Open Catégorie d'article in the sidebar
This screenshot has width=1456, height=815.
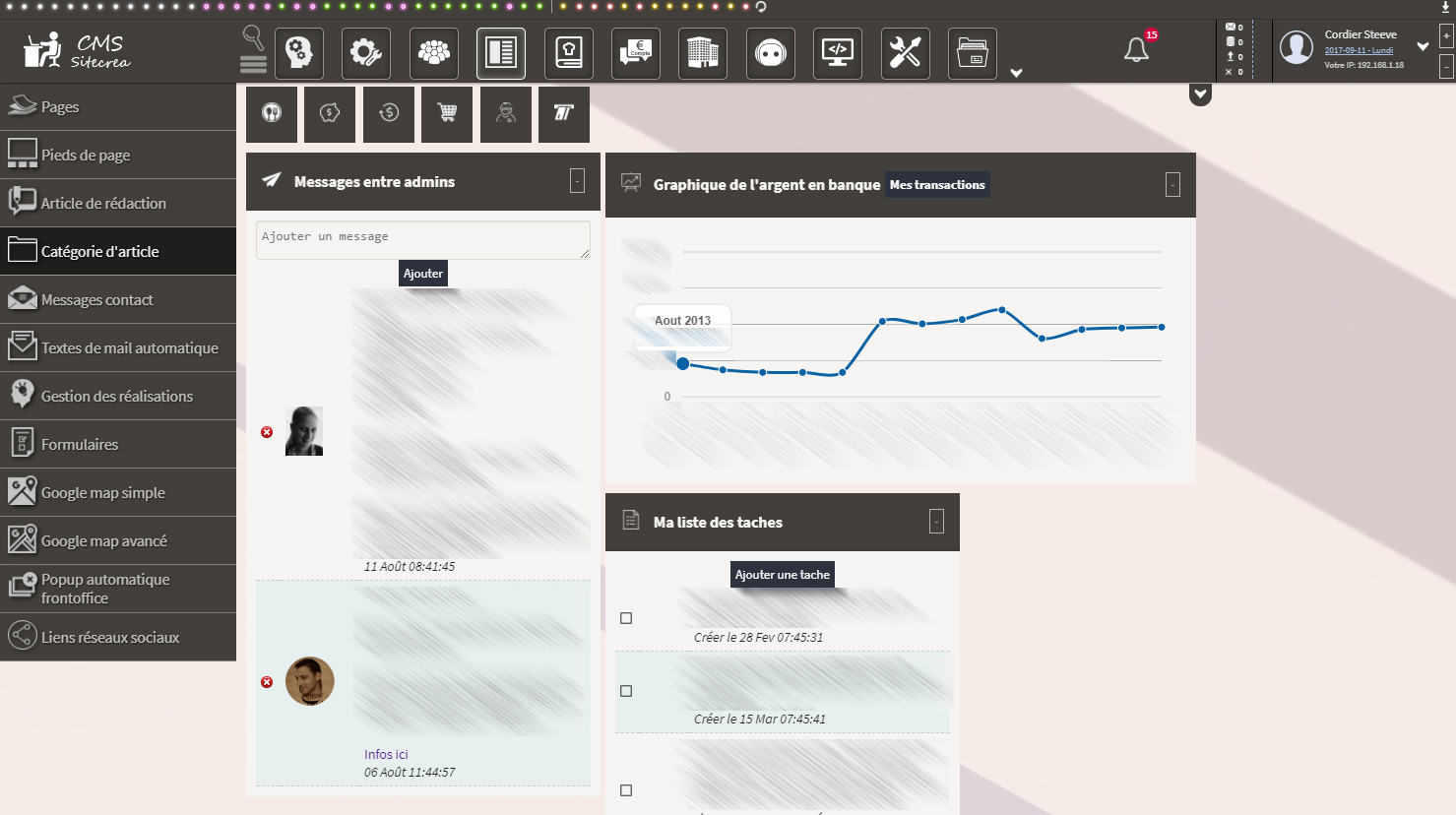[118, 251]
